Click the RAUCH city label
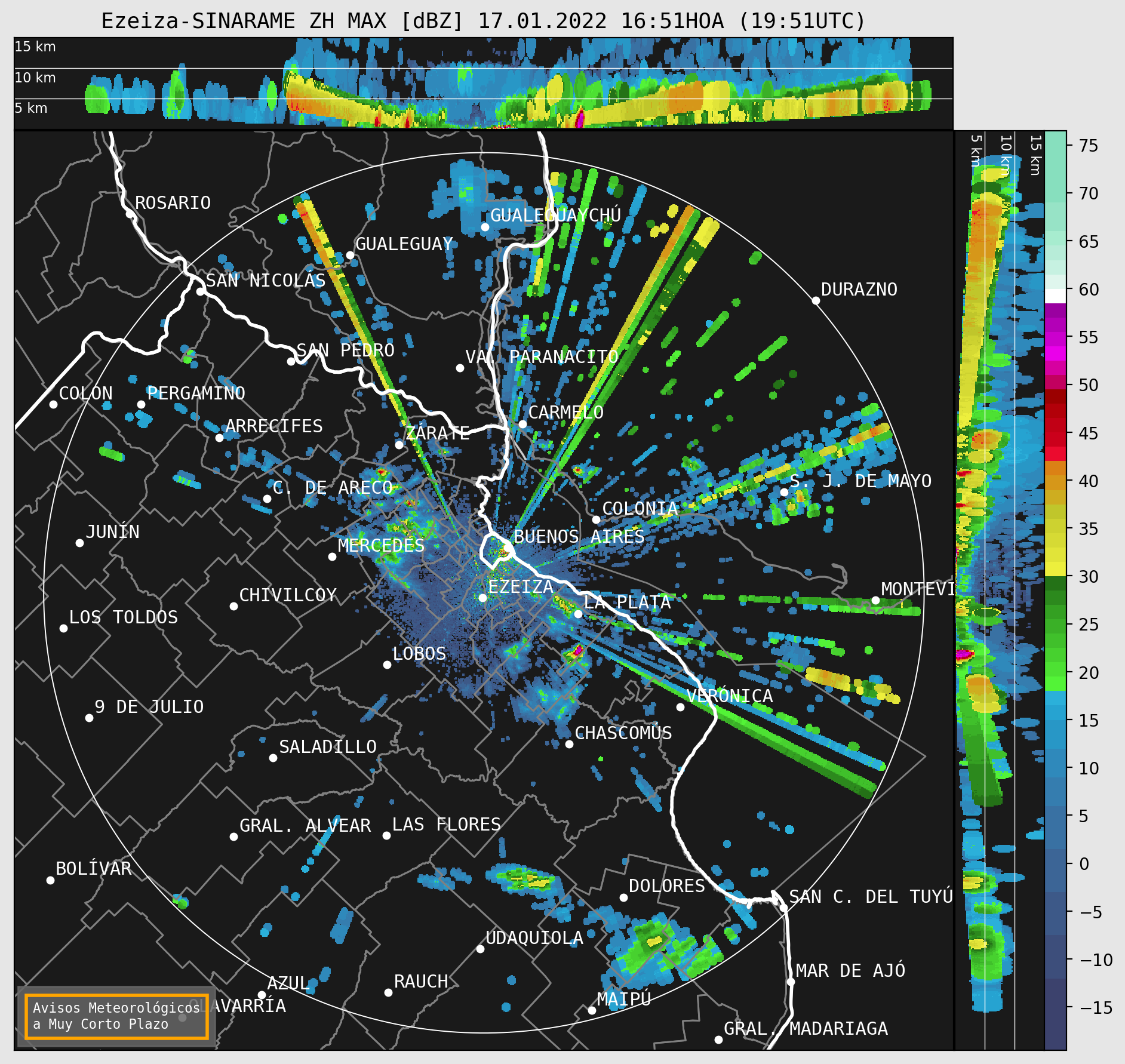 [x=420, y=982]
